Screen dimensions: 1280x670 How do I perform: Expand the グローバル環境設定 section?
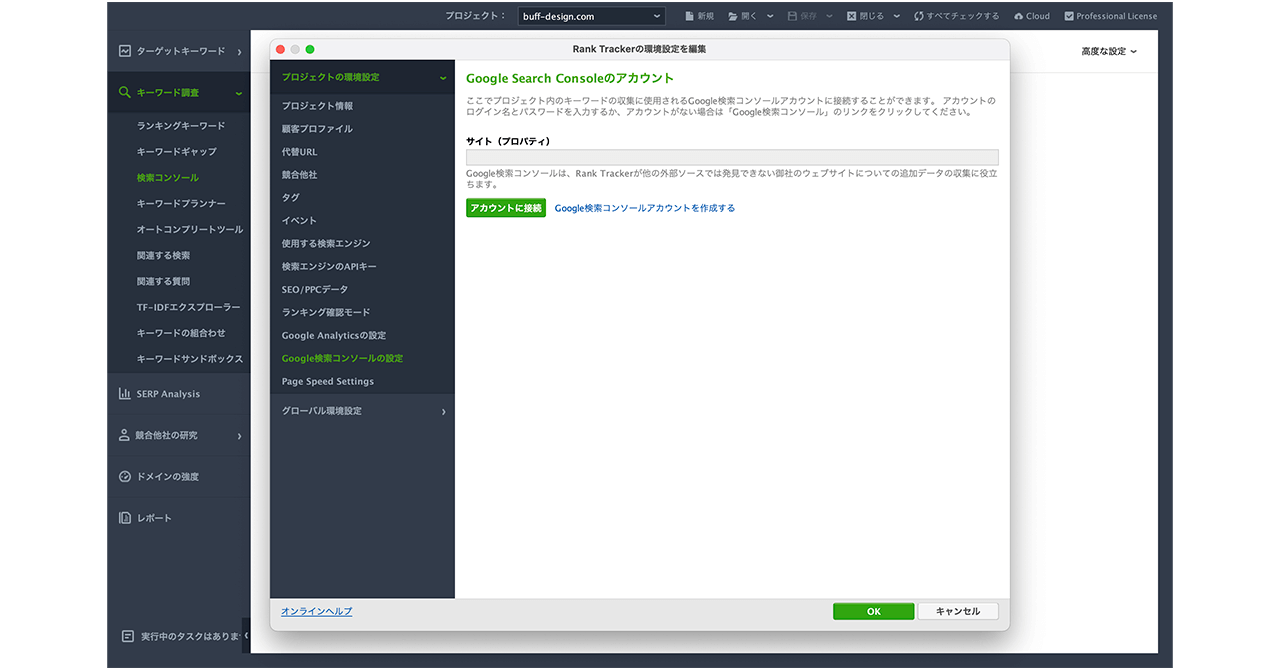443,412
